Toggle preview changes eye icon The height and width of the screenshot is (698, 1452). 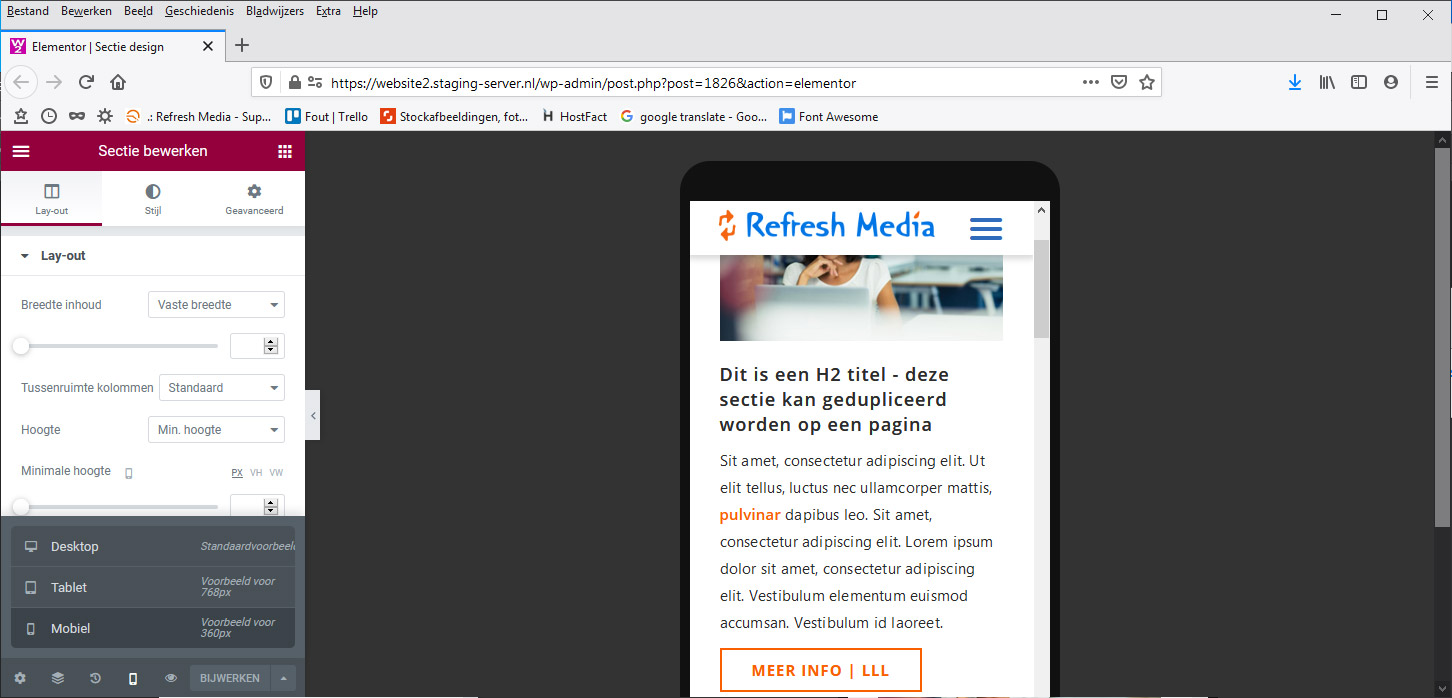[171, 678]
